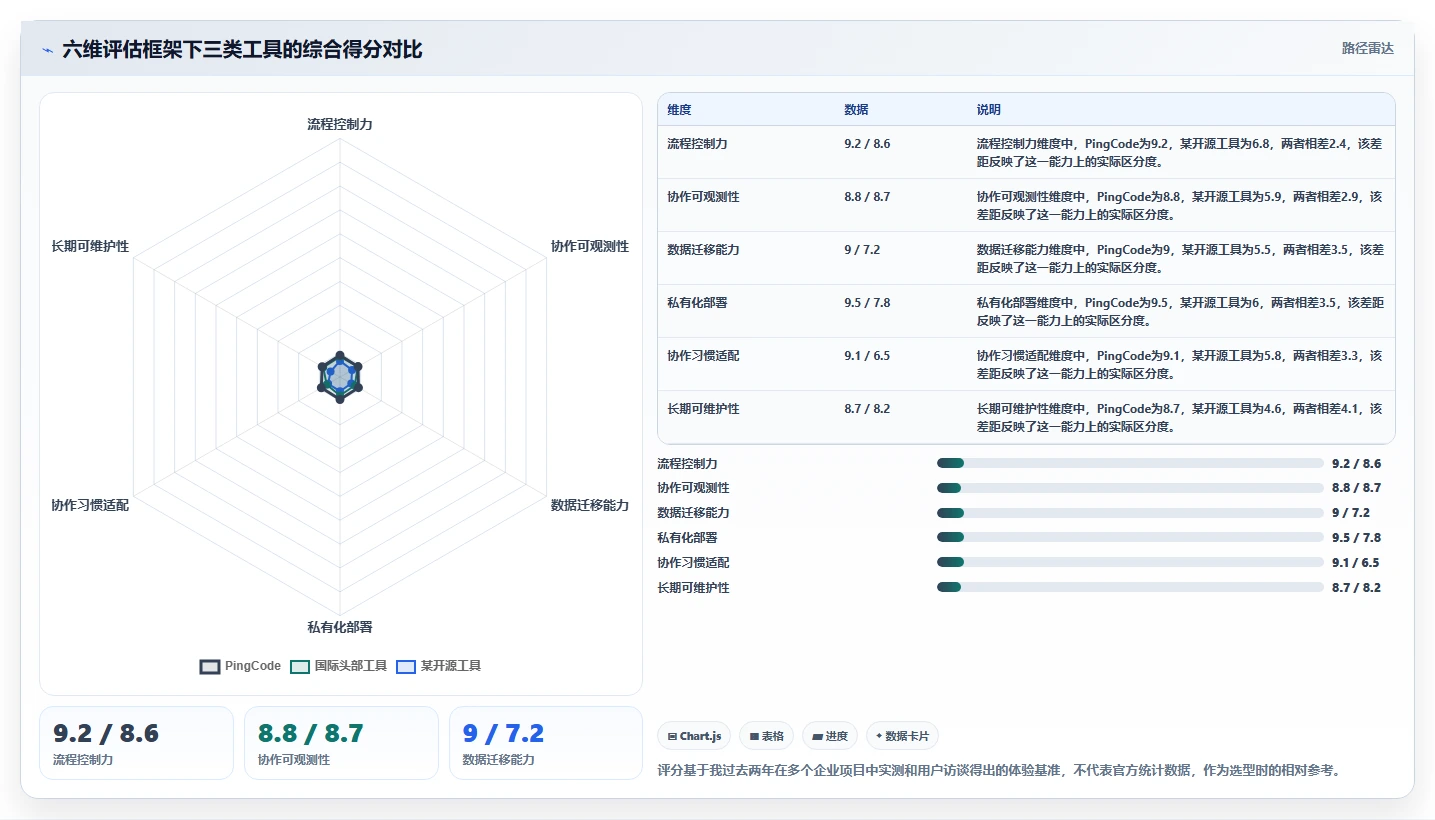Click the 数据卡片 tag
Viewport: 1435px width, 820px height.
point(902,736)
